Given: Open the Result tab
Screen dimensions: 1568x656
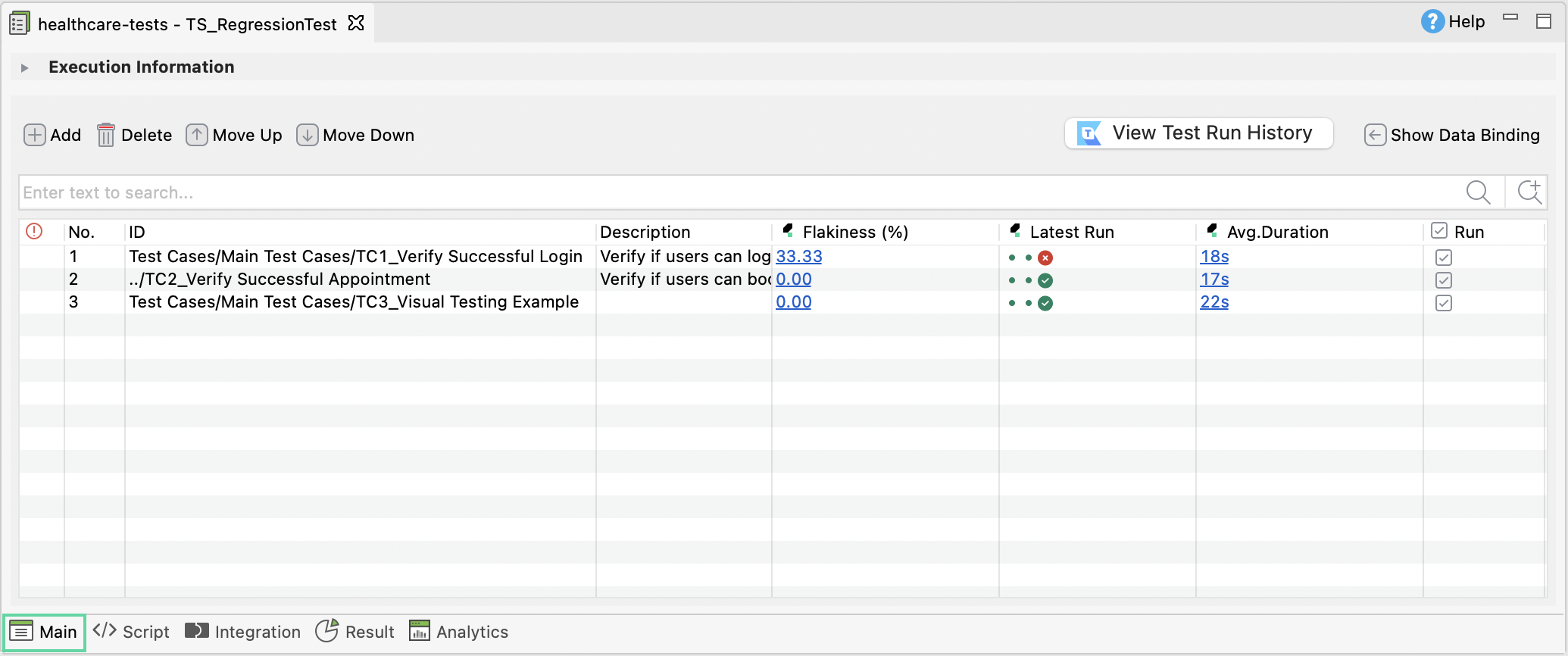Looking at the screenshot, I should click(355, 632).
